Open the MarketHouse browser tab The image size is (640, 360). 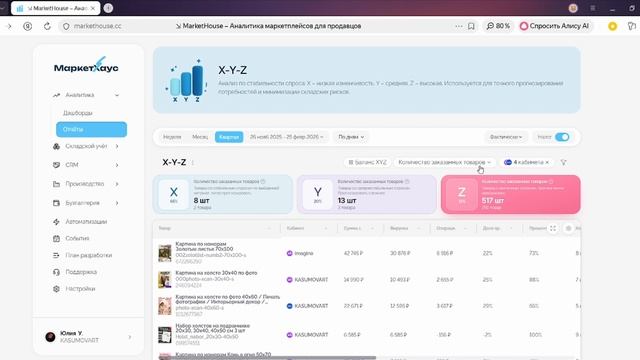[x=56, y=8]
